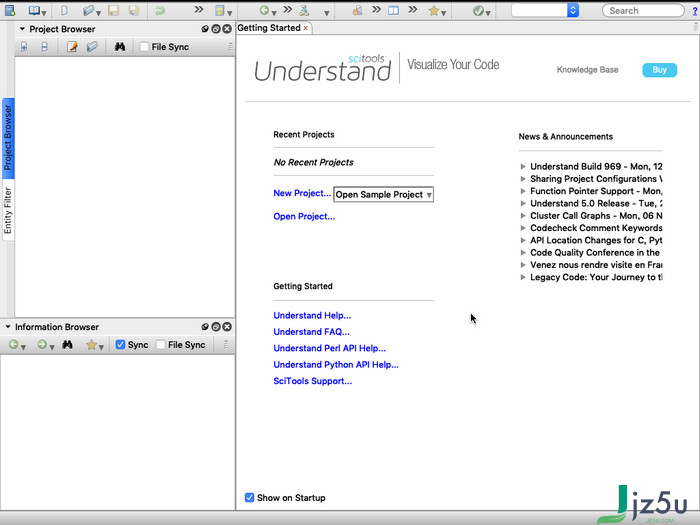Open the empty combo box stepper in toolbar
Image resolution: width=700 pixels, height=525 pixels.
tap(573, 10)
